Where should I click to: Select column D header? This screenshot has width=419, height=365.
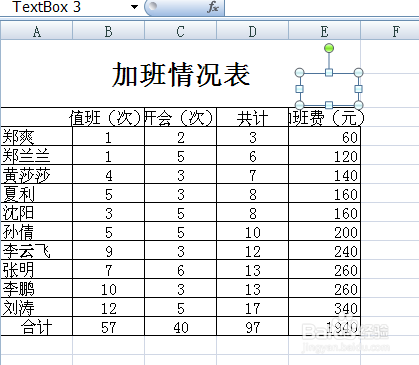click(252, 32)
